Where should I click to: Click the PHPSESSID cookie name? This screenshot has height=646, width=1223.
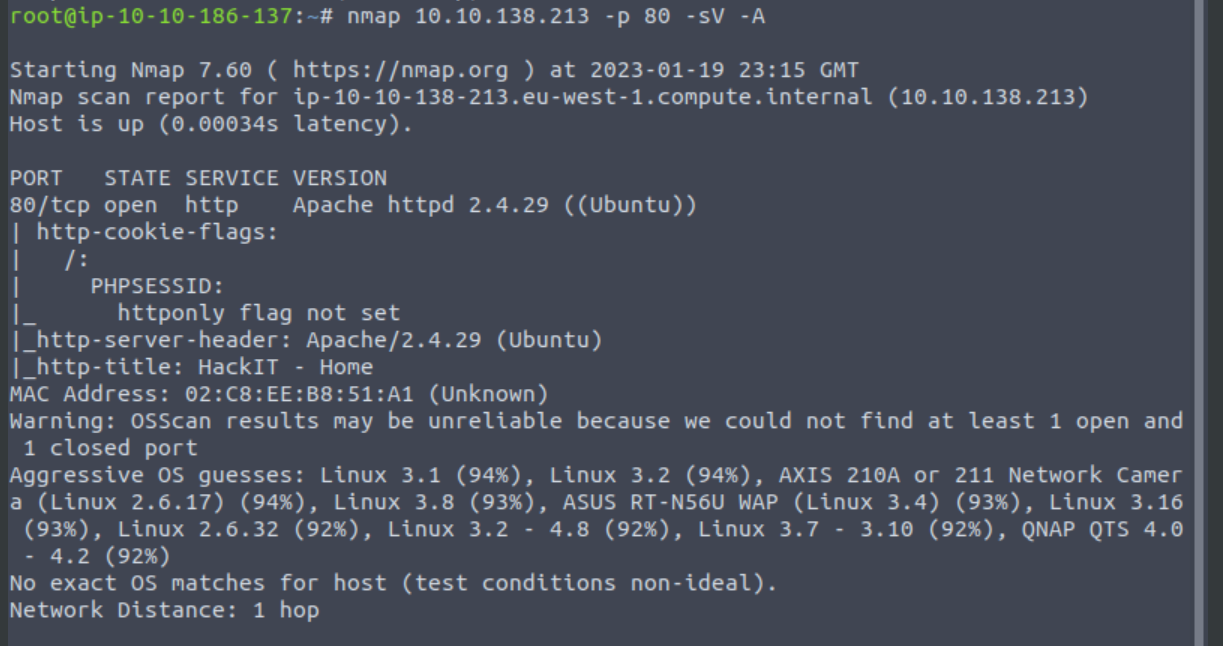click(x=157, y=286)
